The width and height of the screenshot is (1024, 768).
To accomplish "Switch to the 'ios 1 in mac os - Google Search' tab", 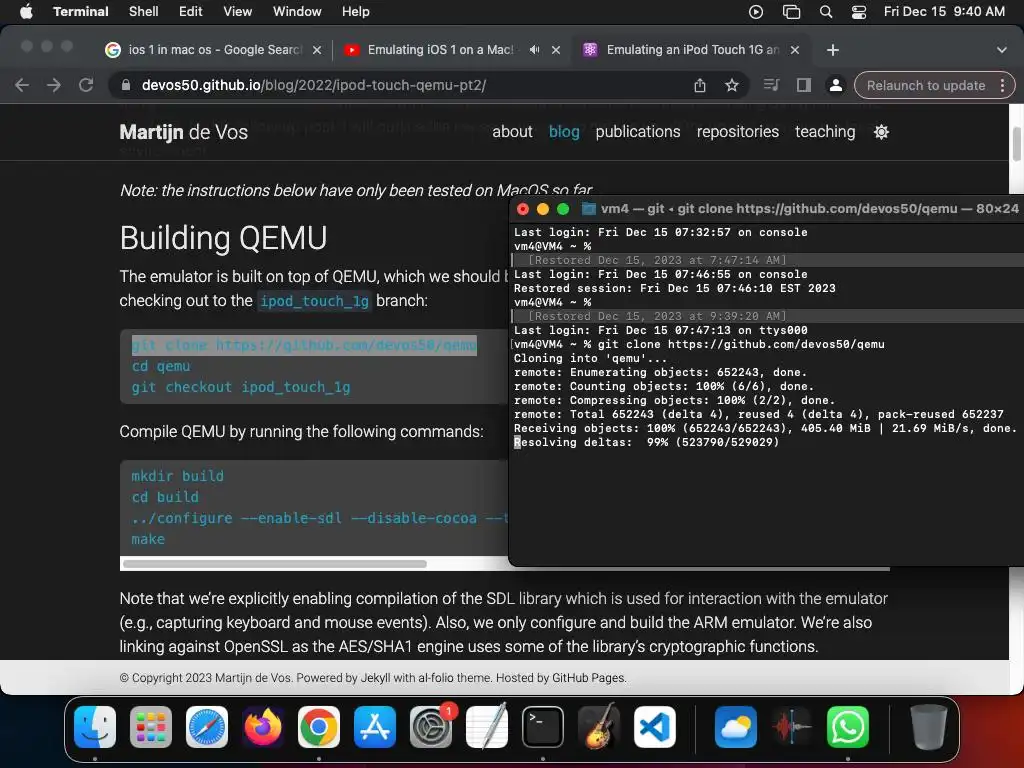I will 214,50.
